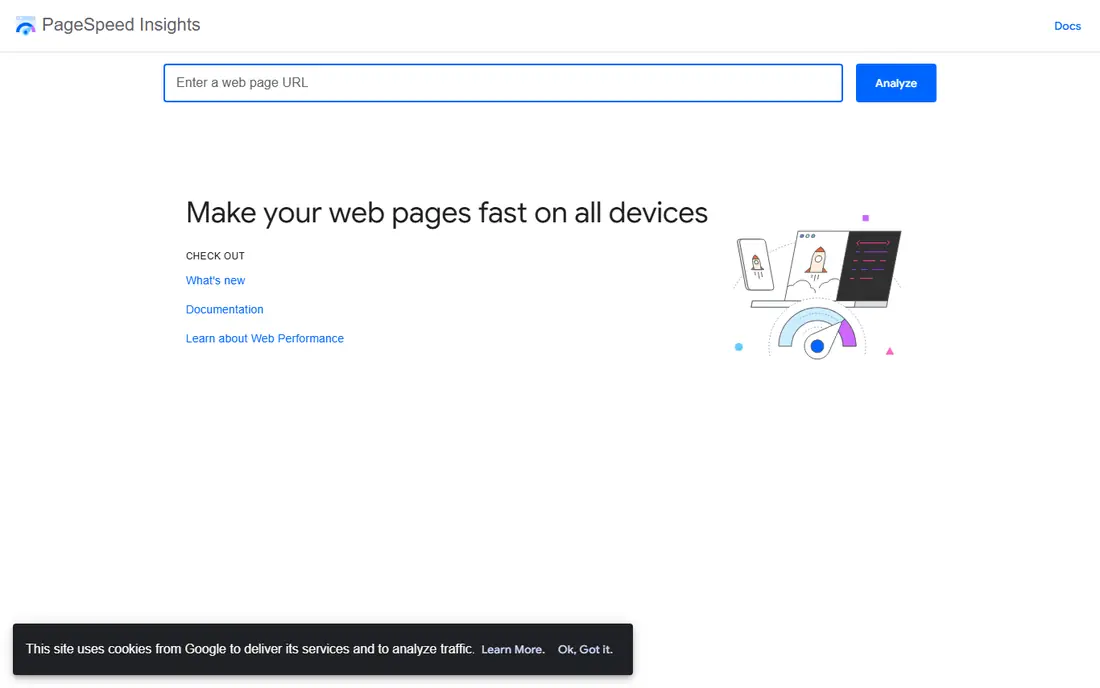This screenshot has height=688, width=1100.
Task: Click the PageSpeed Insights logo icon
Action: pos(25,26)
